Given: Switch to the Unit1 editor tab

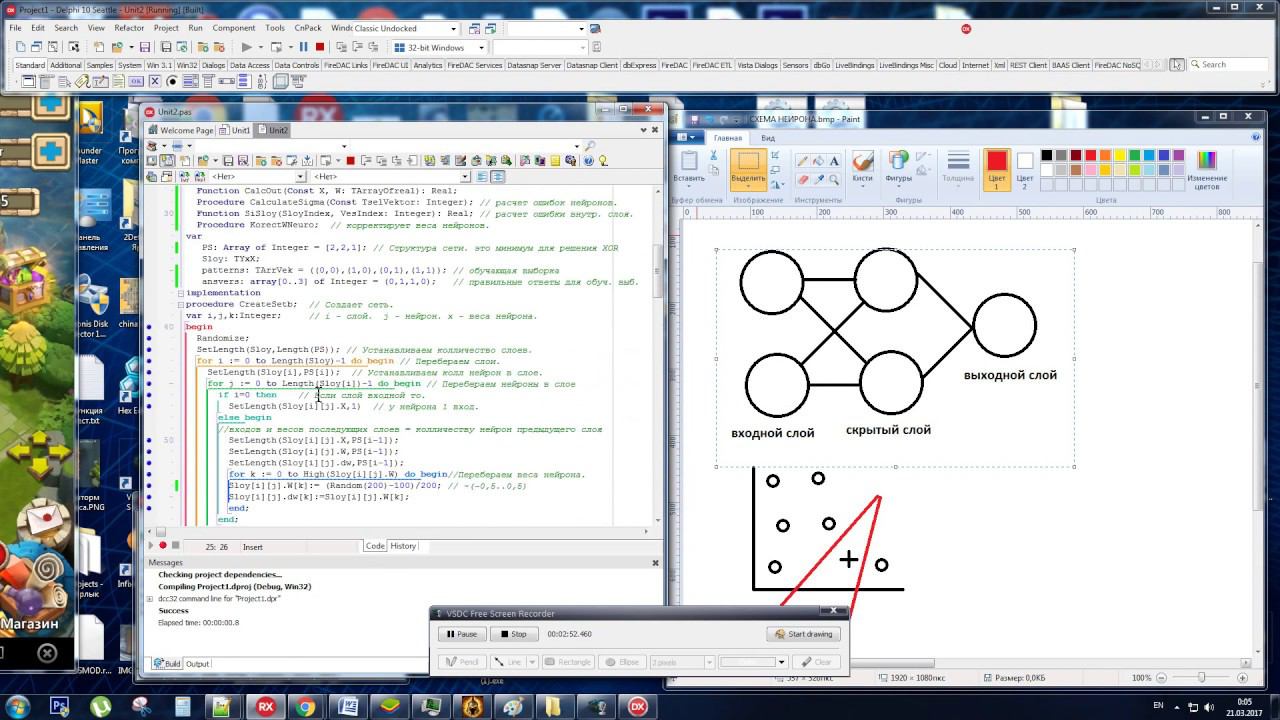Looking at the screenshot, I should click(x=236, y=130).
